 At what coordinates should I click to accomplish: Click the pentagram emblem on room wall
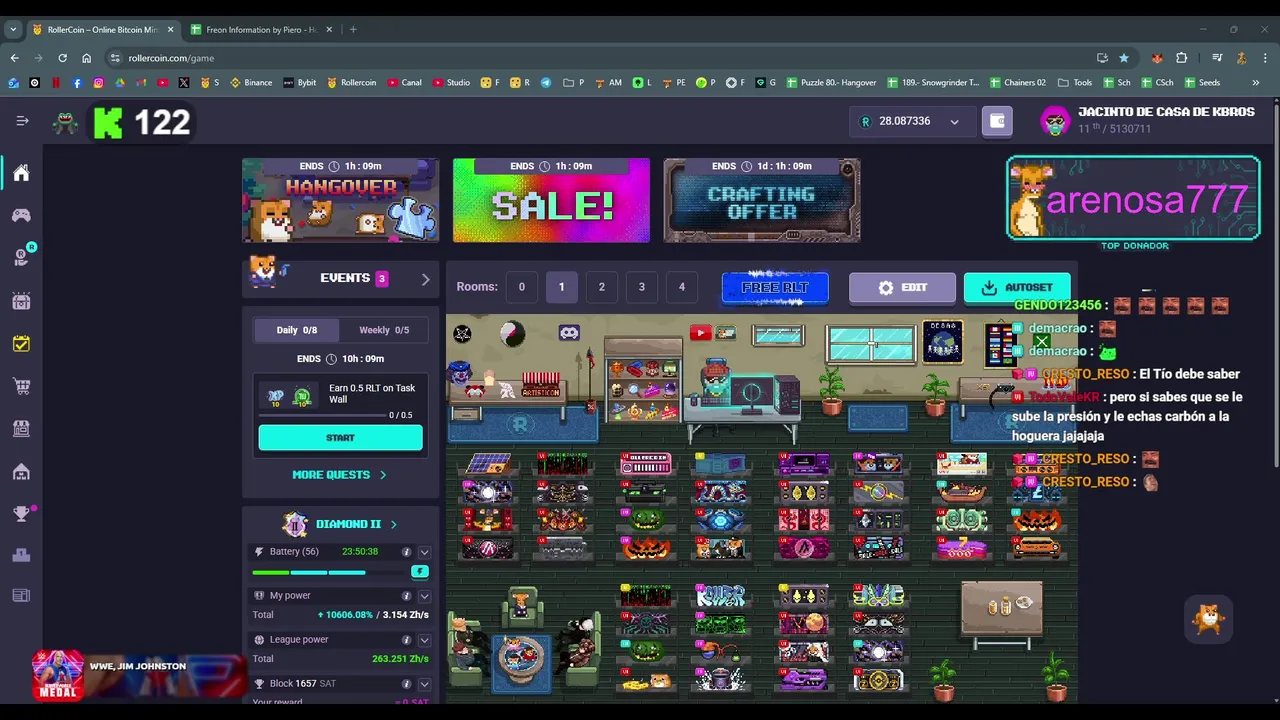point(462,333)
